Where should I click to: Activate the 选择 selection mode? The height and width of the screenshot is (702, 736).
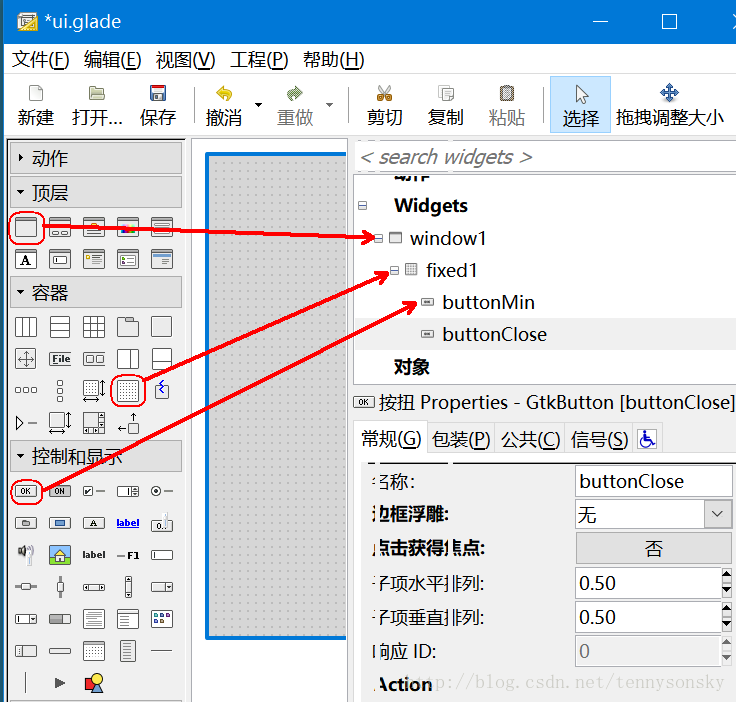(581, 105)
